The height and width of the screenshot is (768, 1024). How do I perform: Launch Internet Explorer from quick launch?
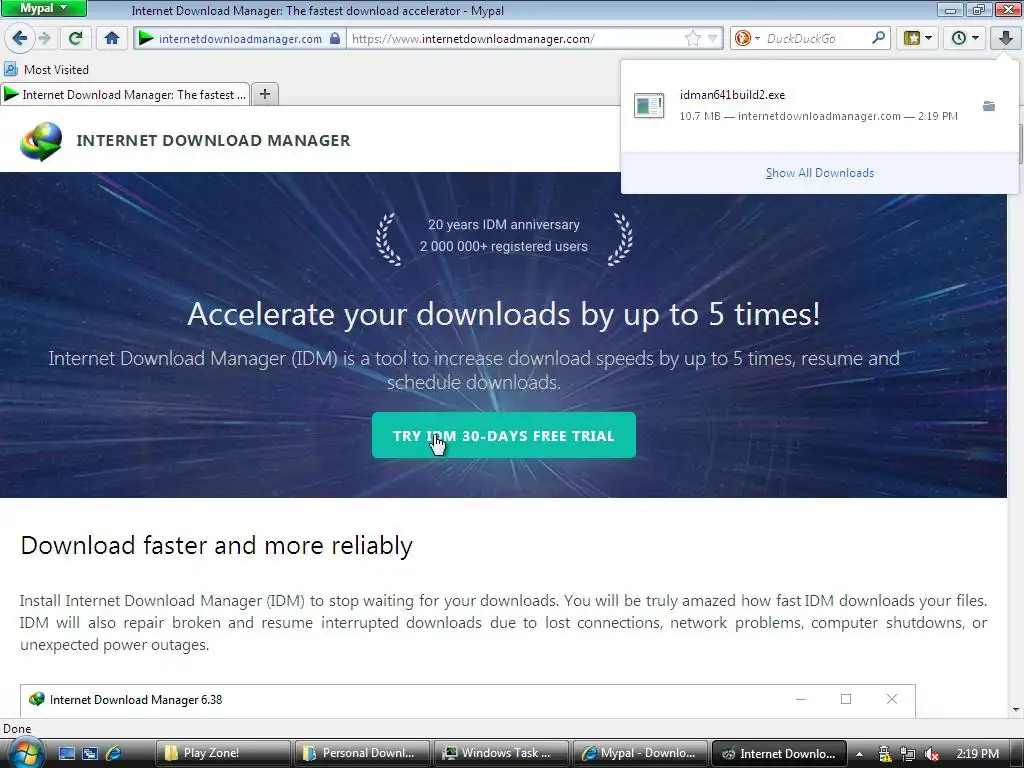(x=113, y=754)
